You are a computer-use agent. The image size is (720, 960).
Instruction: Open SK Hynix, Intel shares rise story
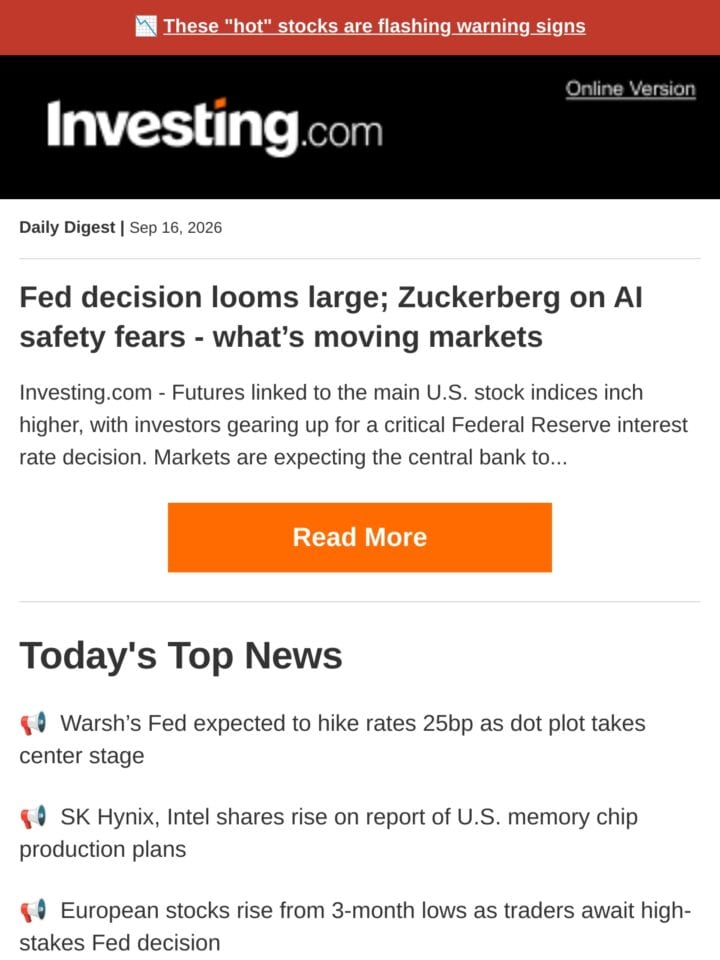click(x=329, y=833)
